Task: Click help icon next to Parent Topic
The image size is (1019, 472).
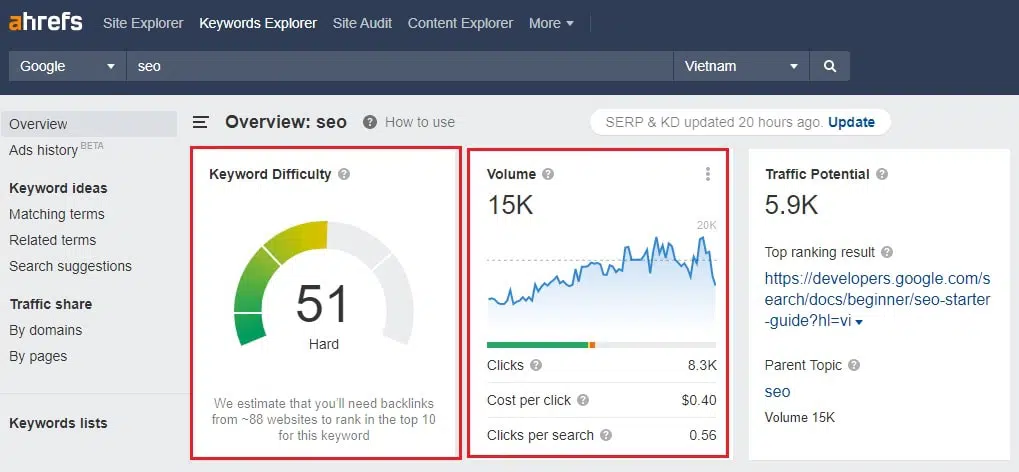Action: click(854, 365)
